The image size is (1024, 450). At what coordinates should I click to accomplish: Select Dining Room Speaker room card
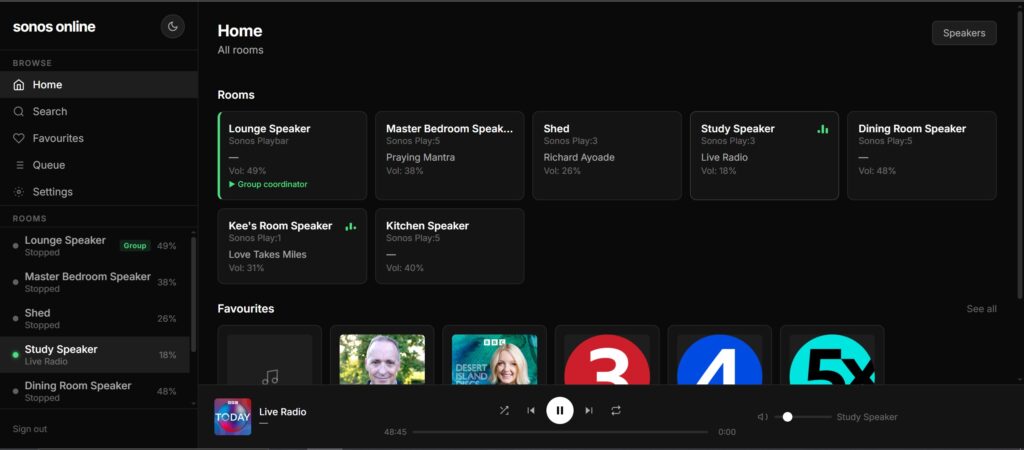point(922,155)
